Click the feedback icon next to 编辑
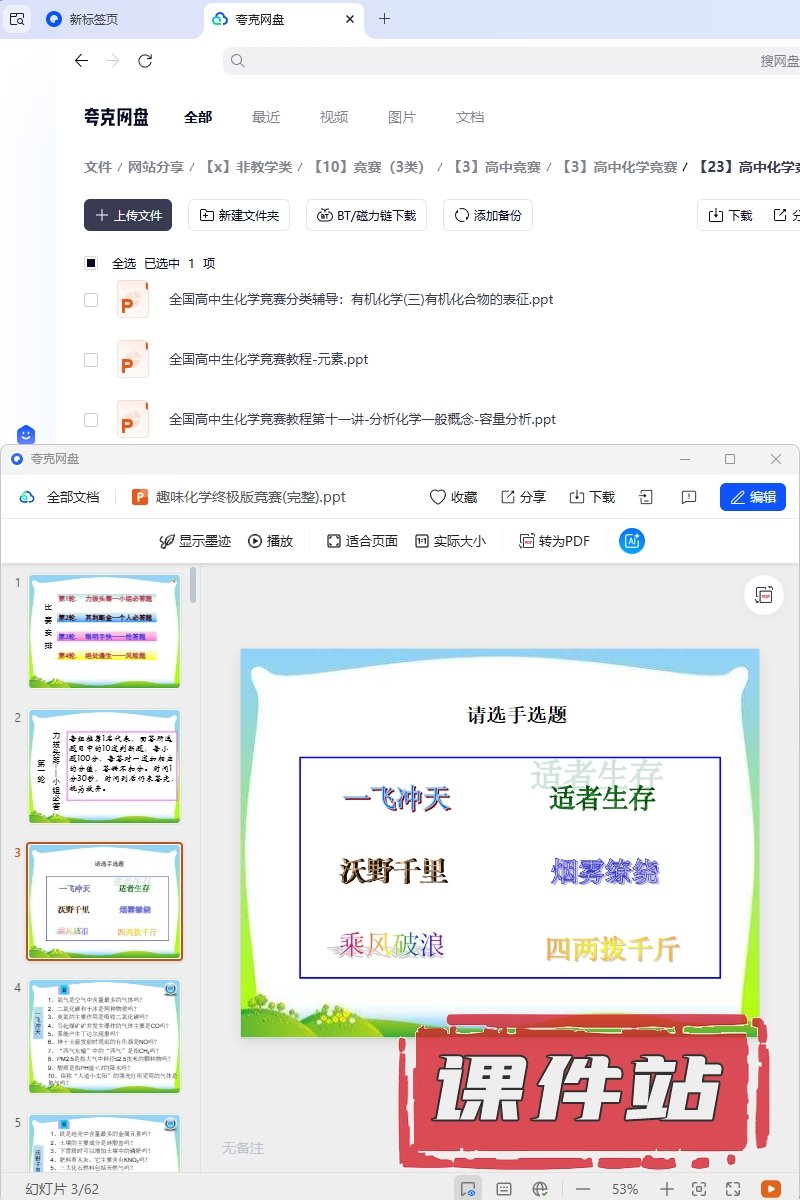Viewport: 800px width, 1200px height. tap(688, 497)
